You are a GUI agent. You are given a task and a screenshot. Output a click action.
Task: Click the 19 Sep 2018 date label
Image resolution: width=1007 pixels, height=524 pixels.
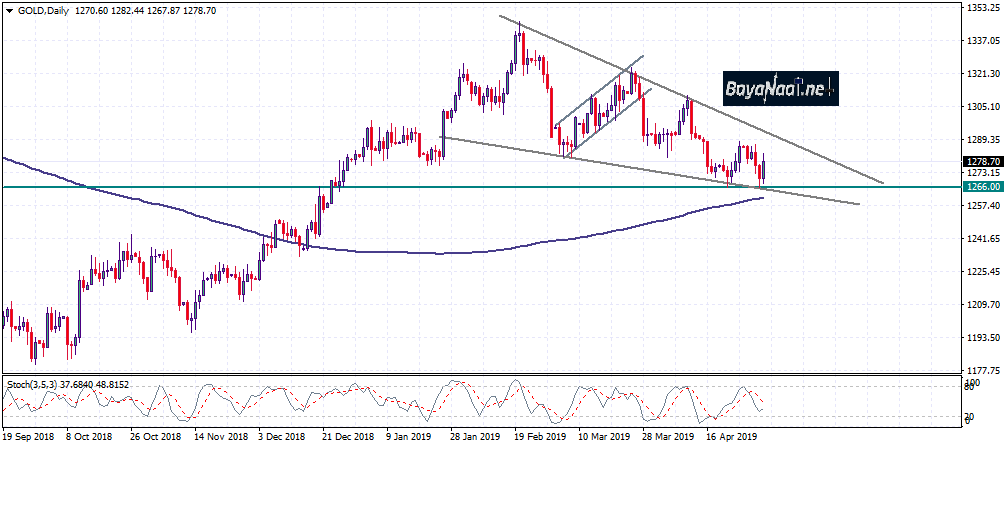29,436
